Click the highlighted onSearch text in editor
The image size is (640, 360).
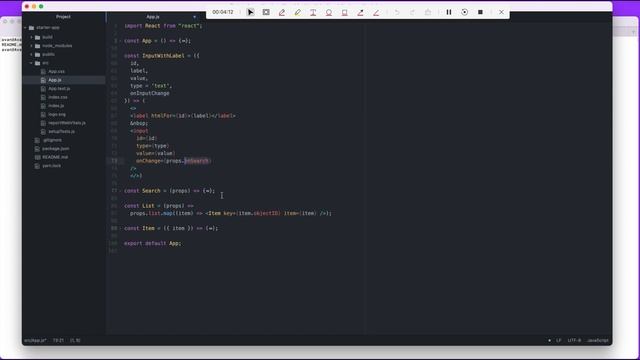pyautogui.click(x=196, y=161)
